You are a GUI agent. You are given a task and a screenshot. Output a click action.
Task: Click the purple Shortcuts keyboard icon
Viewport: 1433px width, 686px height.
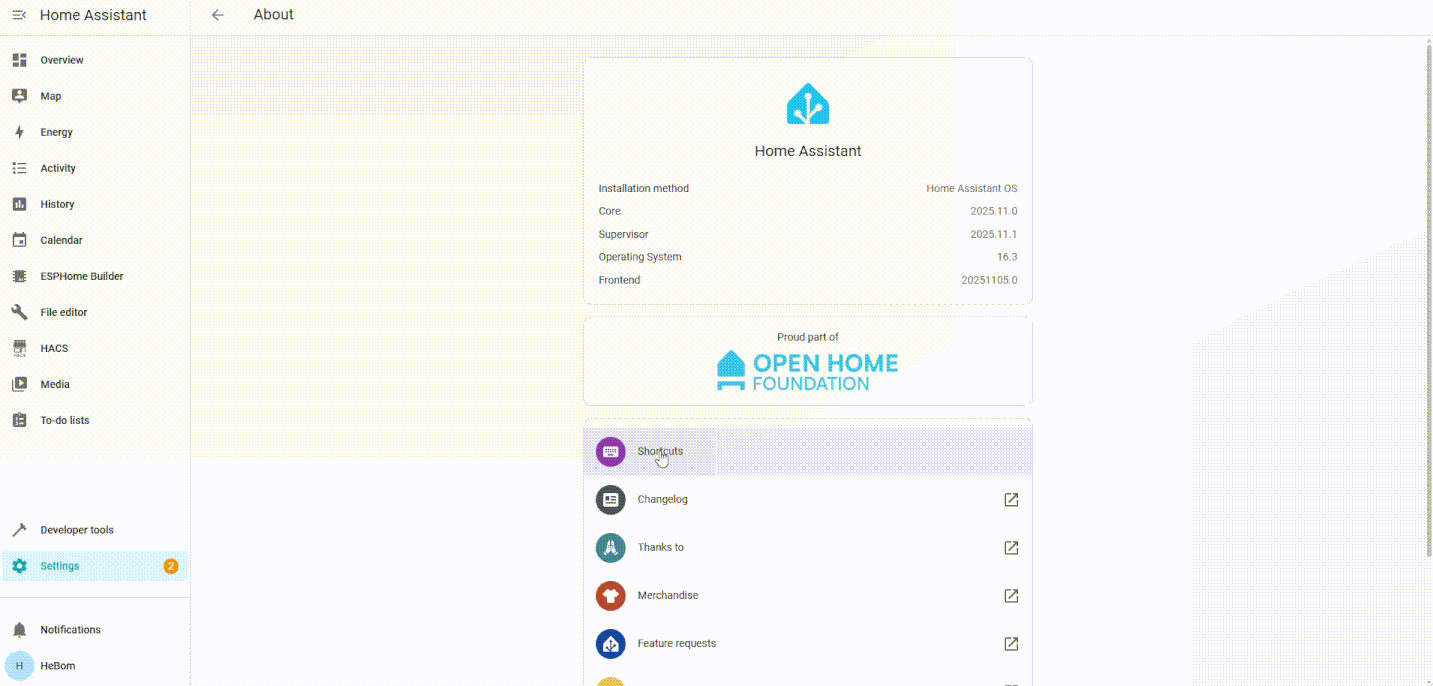[x=611, y=452]
